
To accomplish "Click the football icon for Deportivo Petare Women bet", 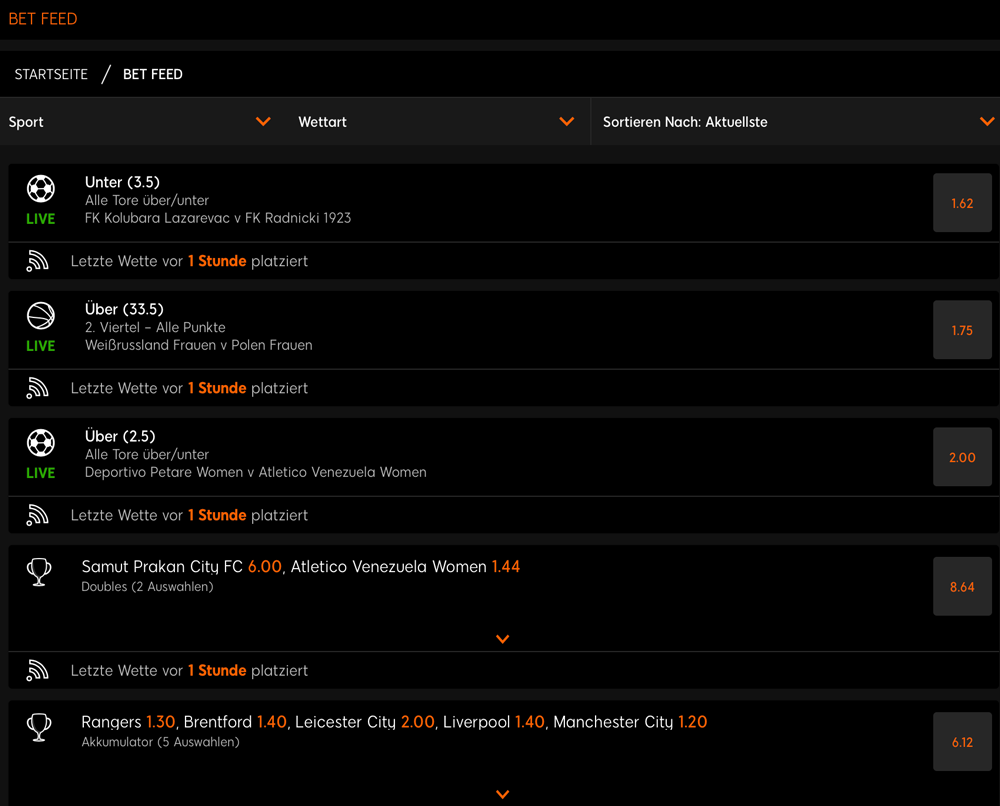I will coord(41,443).
